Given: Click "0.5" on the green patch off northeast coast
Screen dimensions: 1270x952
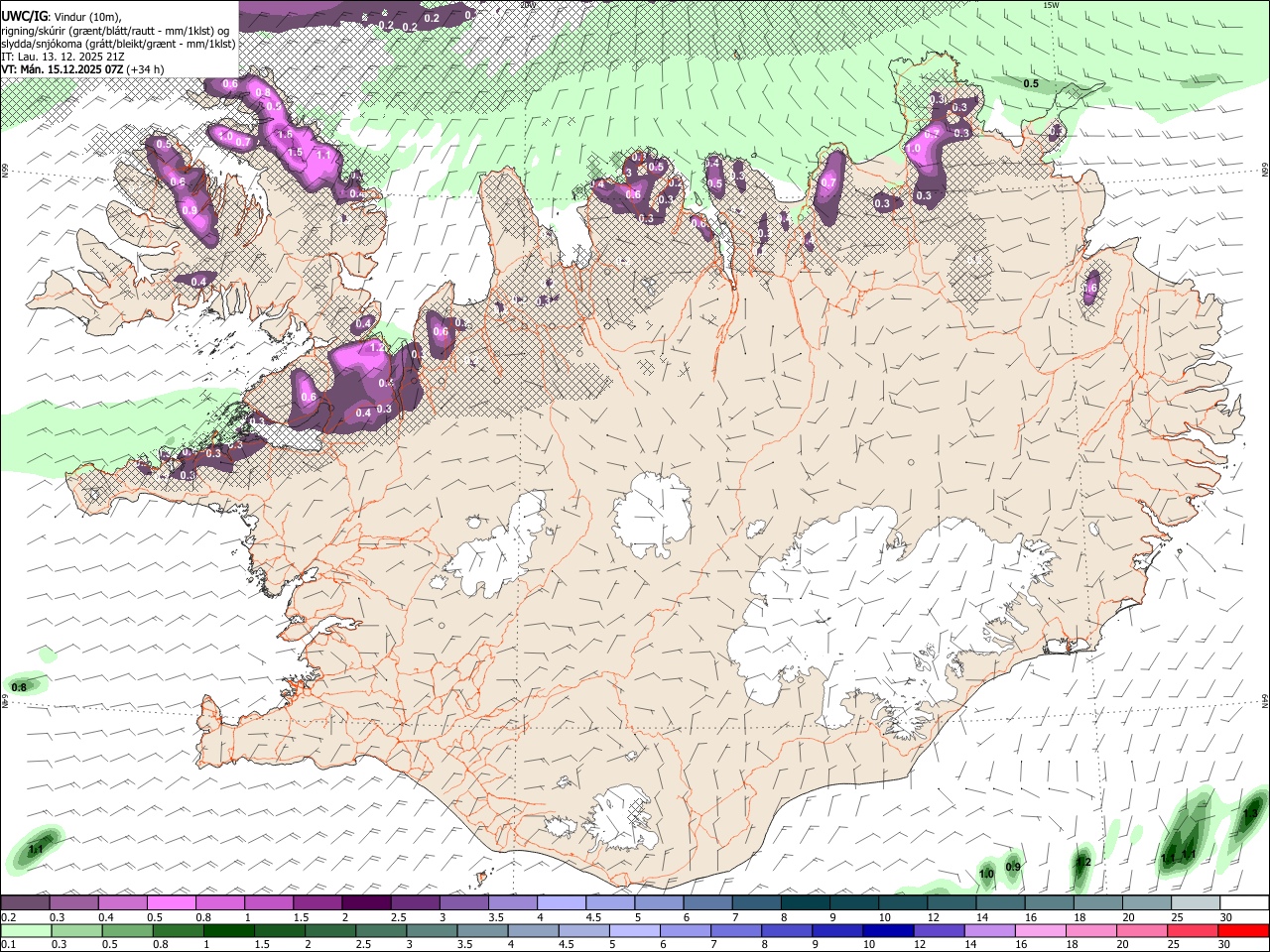Looking at the screenshot, I should coord(1031,83).
